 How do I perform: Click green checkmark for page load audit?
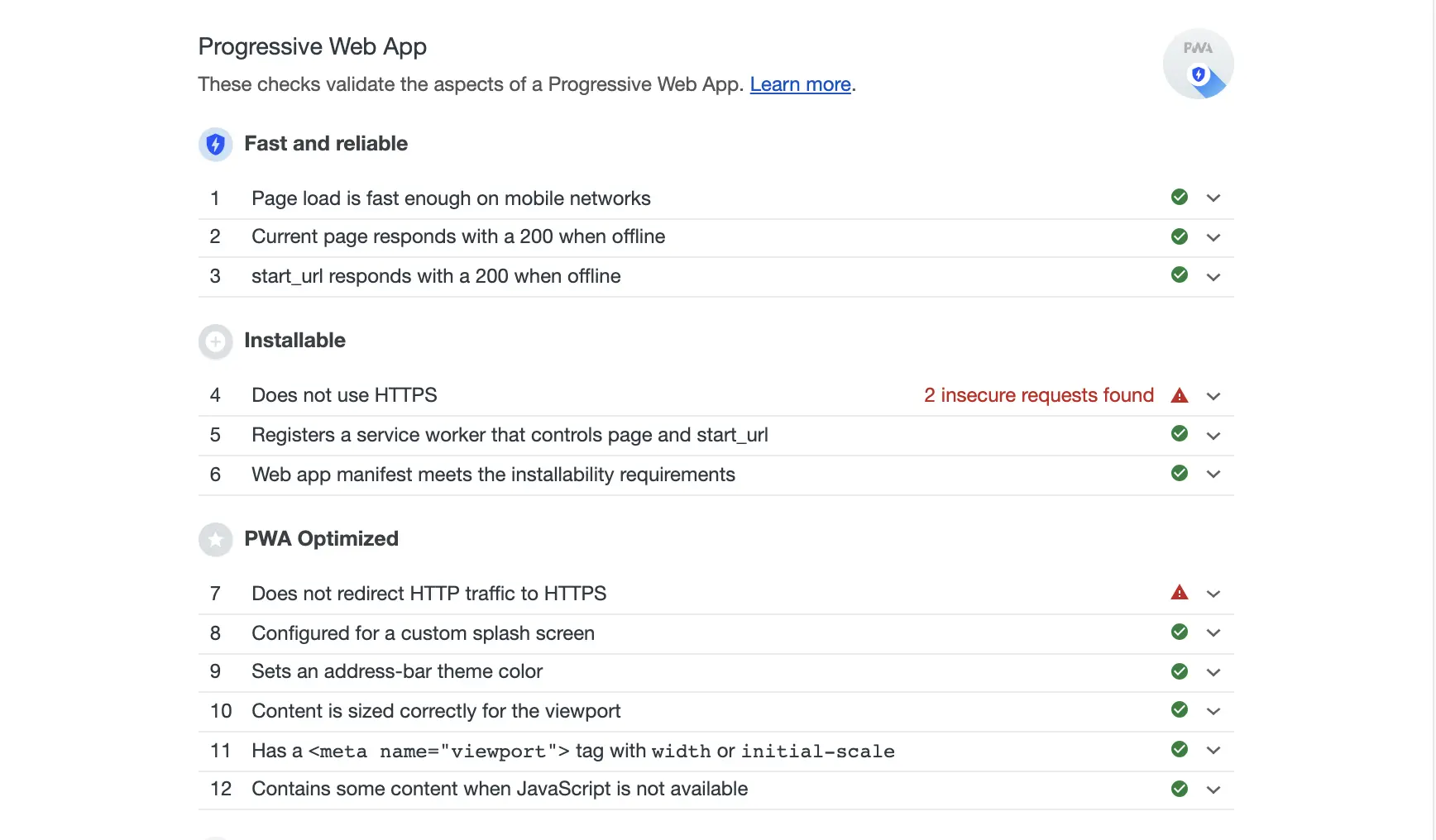pyautogui.click(x=1180, y=197)
